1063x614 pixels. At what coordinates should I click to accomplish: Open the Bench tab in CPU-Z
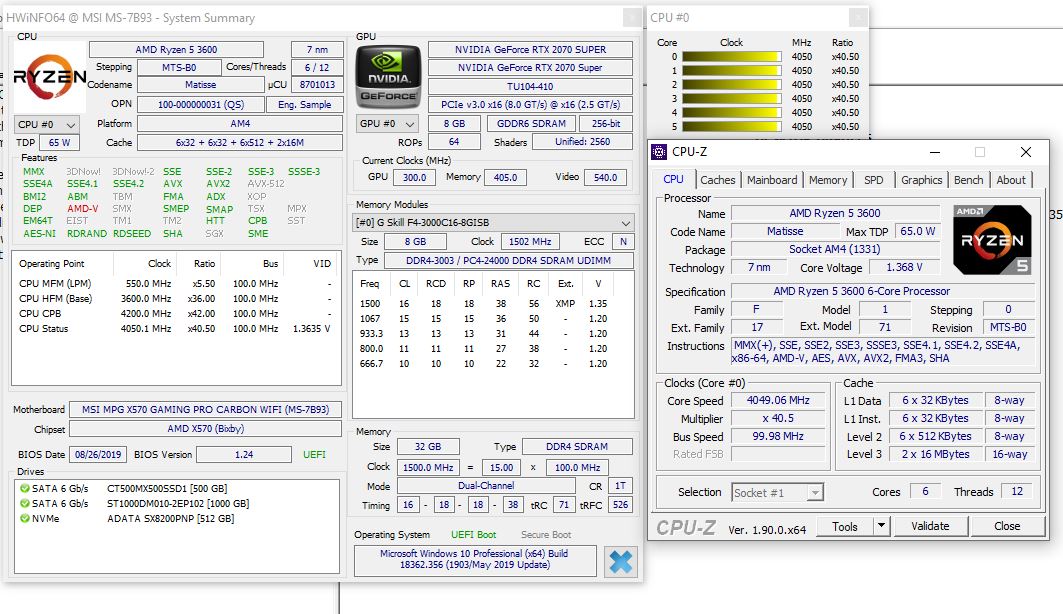[x=968, y=180]
